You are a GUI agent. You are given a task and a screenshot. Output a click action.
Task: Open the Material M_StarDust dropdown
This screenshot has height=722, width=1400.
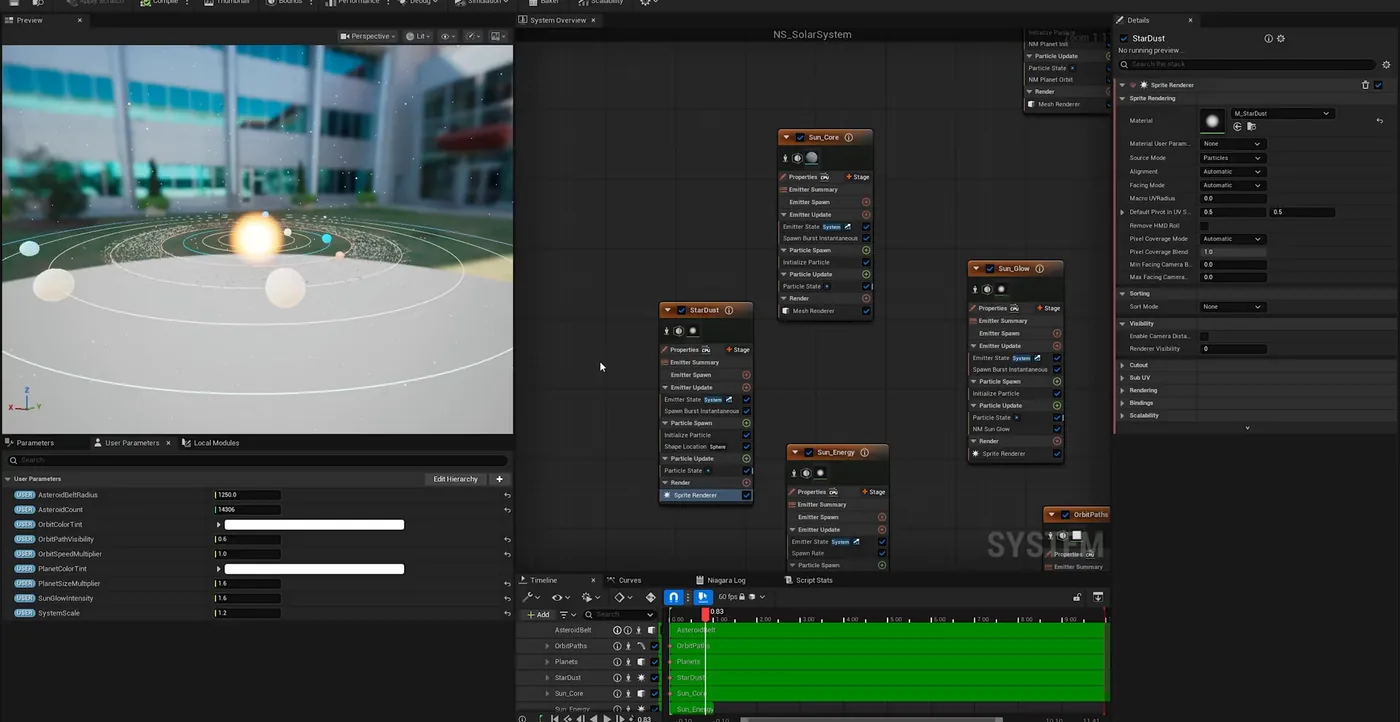point(1282,113)
